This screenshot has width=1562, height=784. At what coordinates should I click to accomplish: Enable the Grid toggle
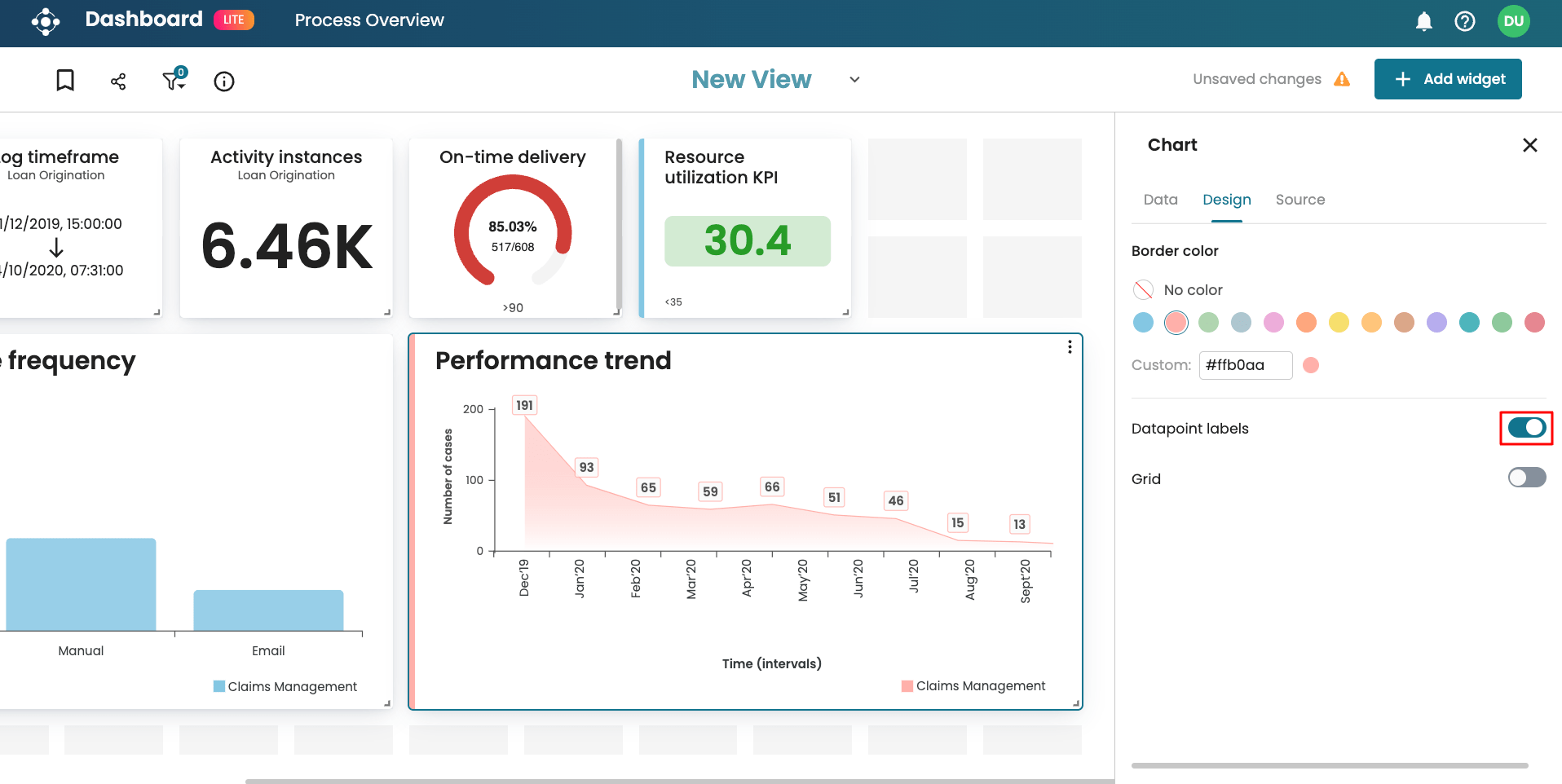(x=1525, y=478)
